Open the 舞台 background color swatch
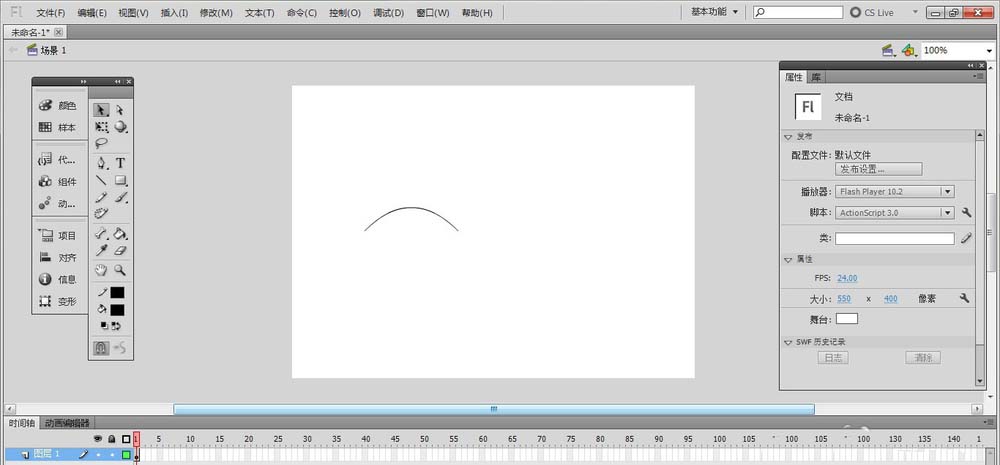The width and height of the screenshot is (1000, 465). click(847, 318)
